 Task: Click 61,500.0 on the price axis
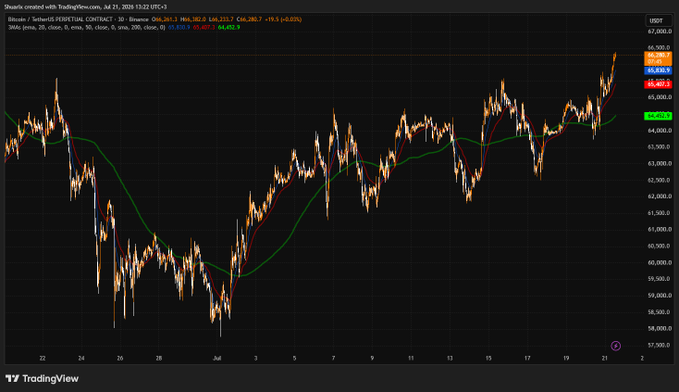click(660, 213)
